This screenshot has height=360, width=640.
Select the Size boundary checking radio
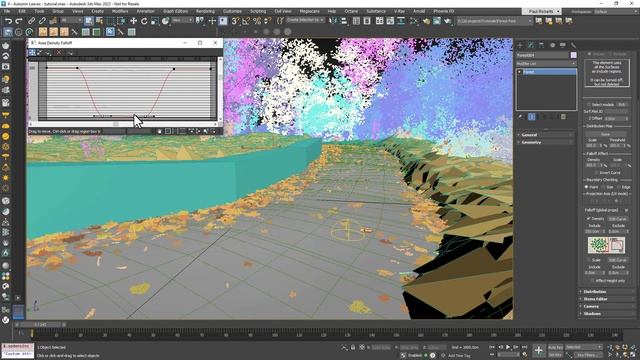(x=603, y=187)
